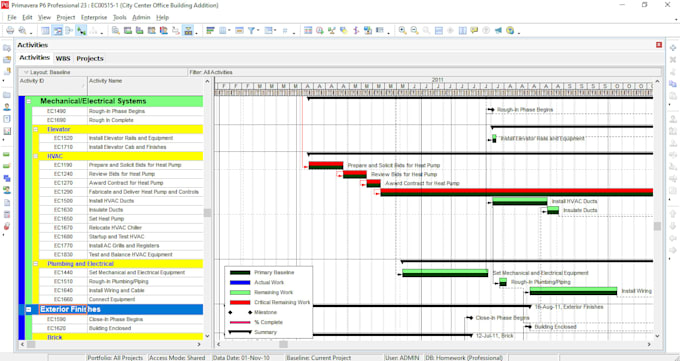This screenshot has width=680, height=361.
Task: Collapse the Plumbing and Electrical group
Action: 36,264
